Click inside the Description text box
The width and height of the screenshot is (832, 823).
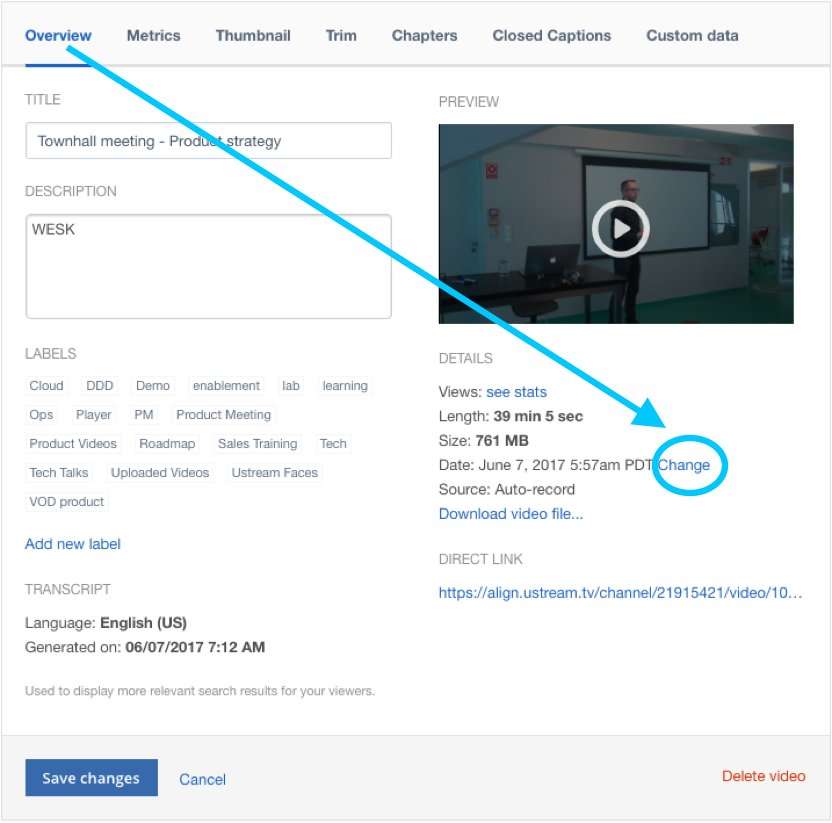(x=208, y=265)
